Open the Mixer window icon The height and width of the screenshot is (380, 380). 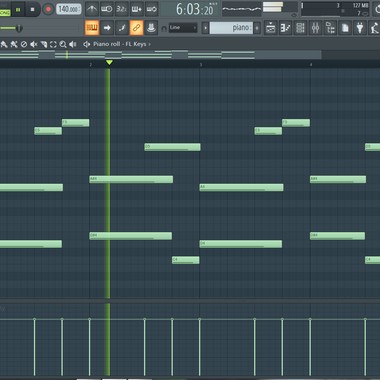(x=315, y=28)
